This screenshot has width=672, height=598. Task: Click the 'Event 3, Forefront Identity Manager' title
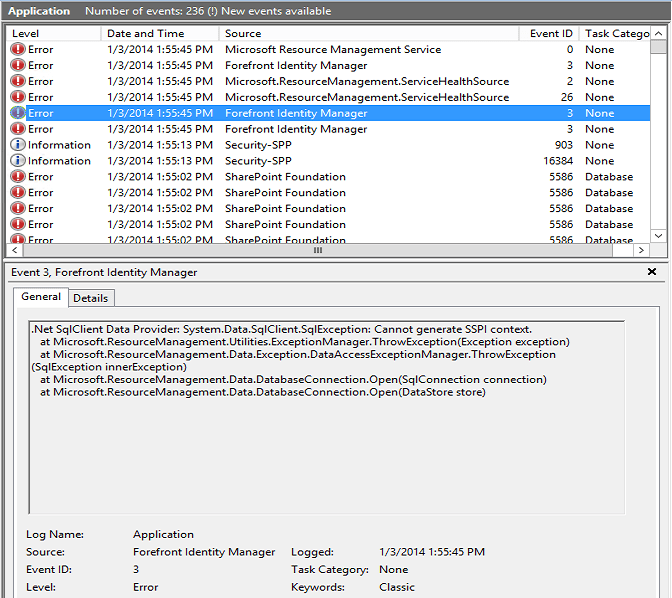[104, 272]
